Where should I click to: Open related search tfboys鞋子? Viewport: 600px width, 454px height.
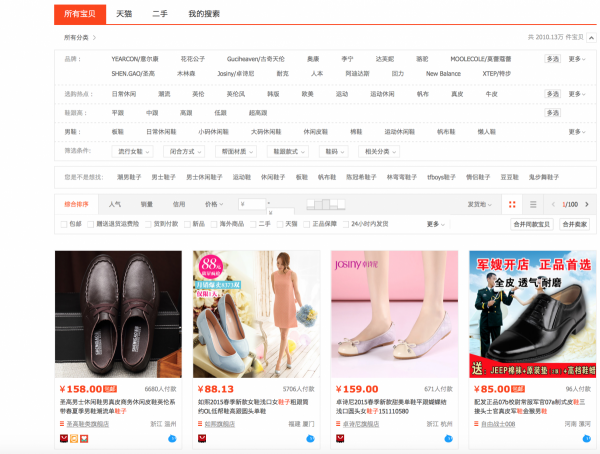(x=441, y=177)
